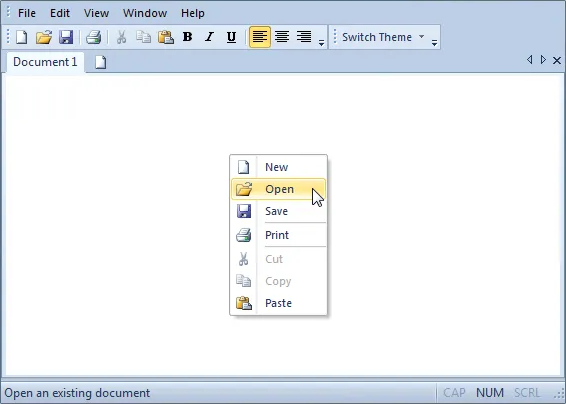Click the Cut scissors toolbar icon

[122, 37]
